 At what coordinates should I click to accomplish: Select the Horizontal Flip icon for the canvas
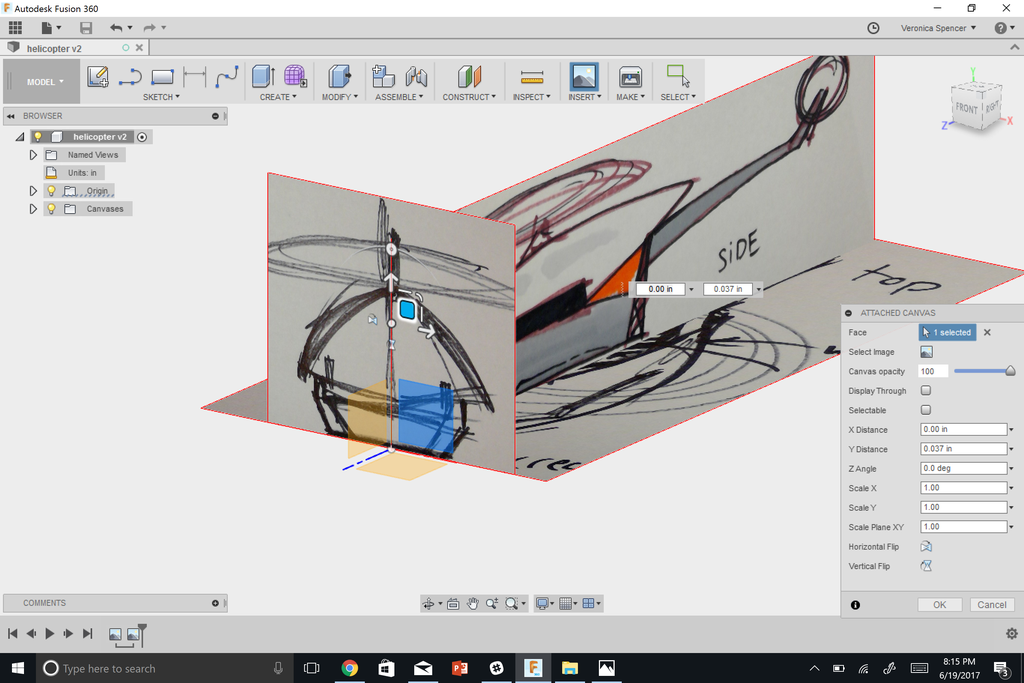click(x=925, y=546)
